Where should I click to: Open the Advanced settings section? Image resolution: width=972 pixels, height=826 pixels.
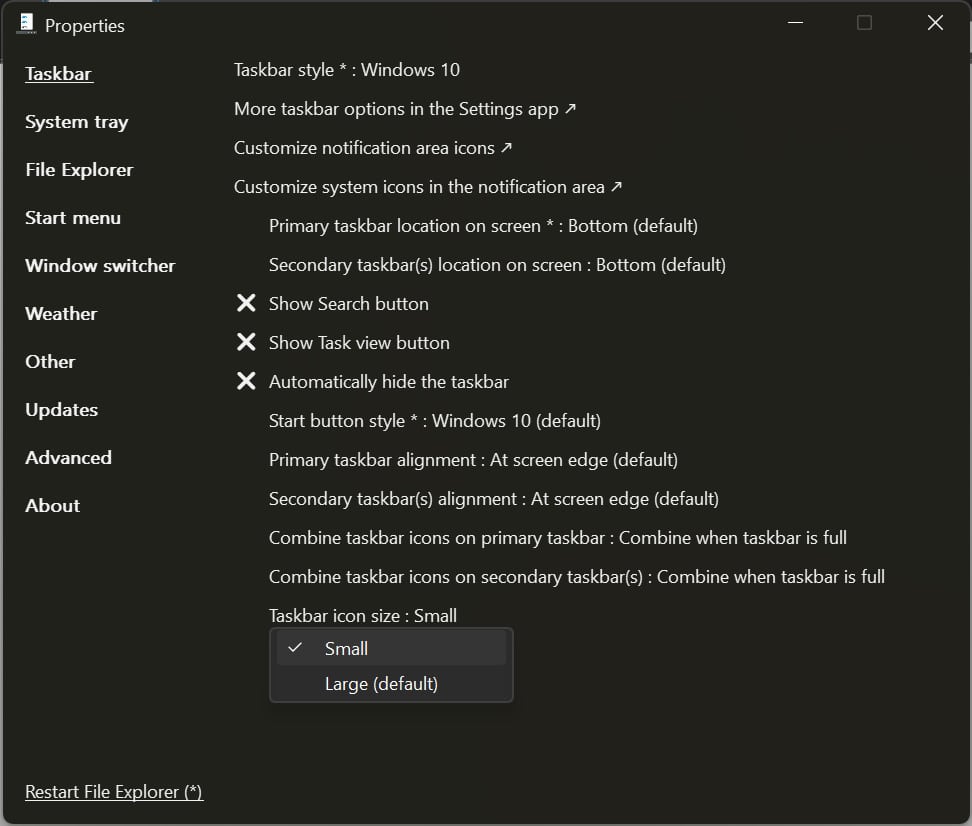pos(68,457)
